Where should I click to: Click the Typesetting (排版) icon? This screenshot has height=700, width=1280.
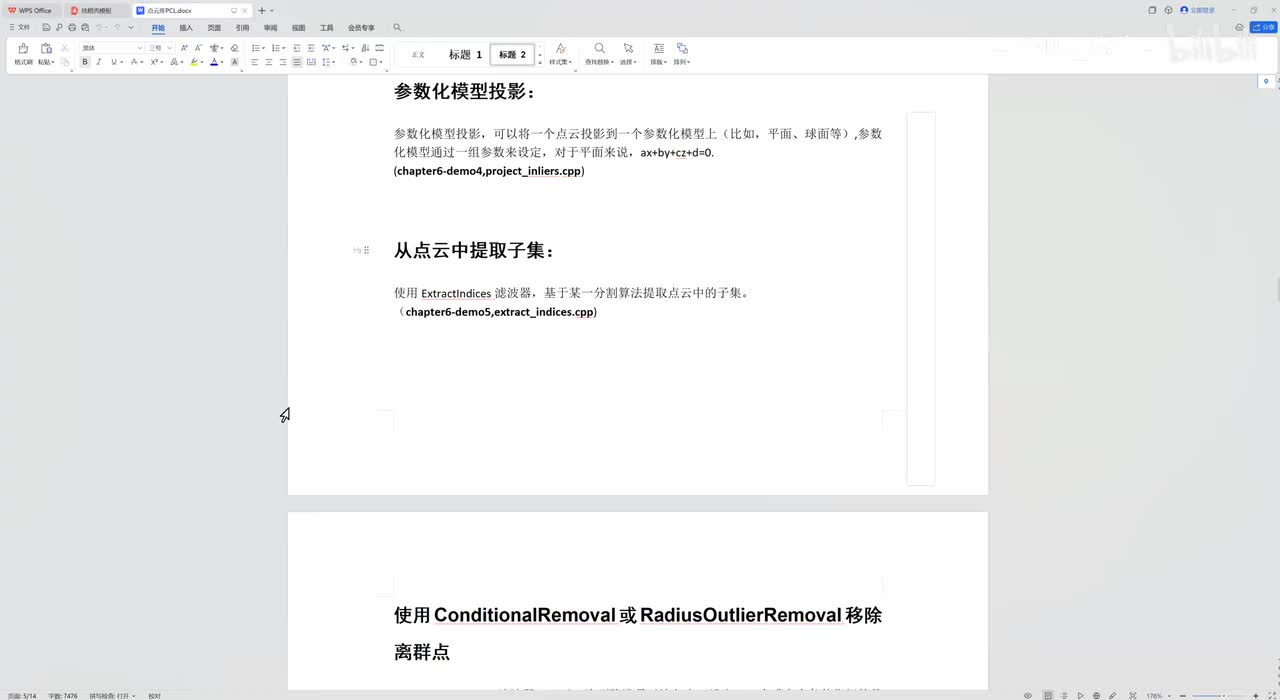(657, 48)
